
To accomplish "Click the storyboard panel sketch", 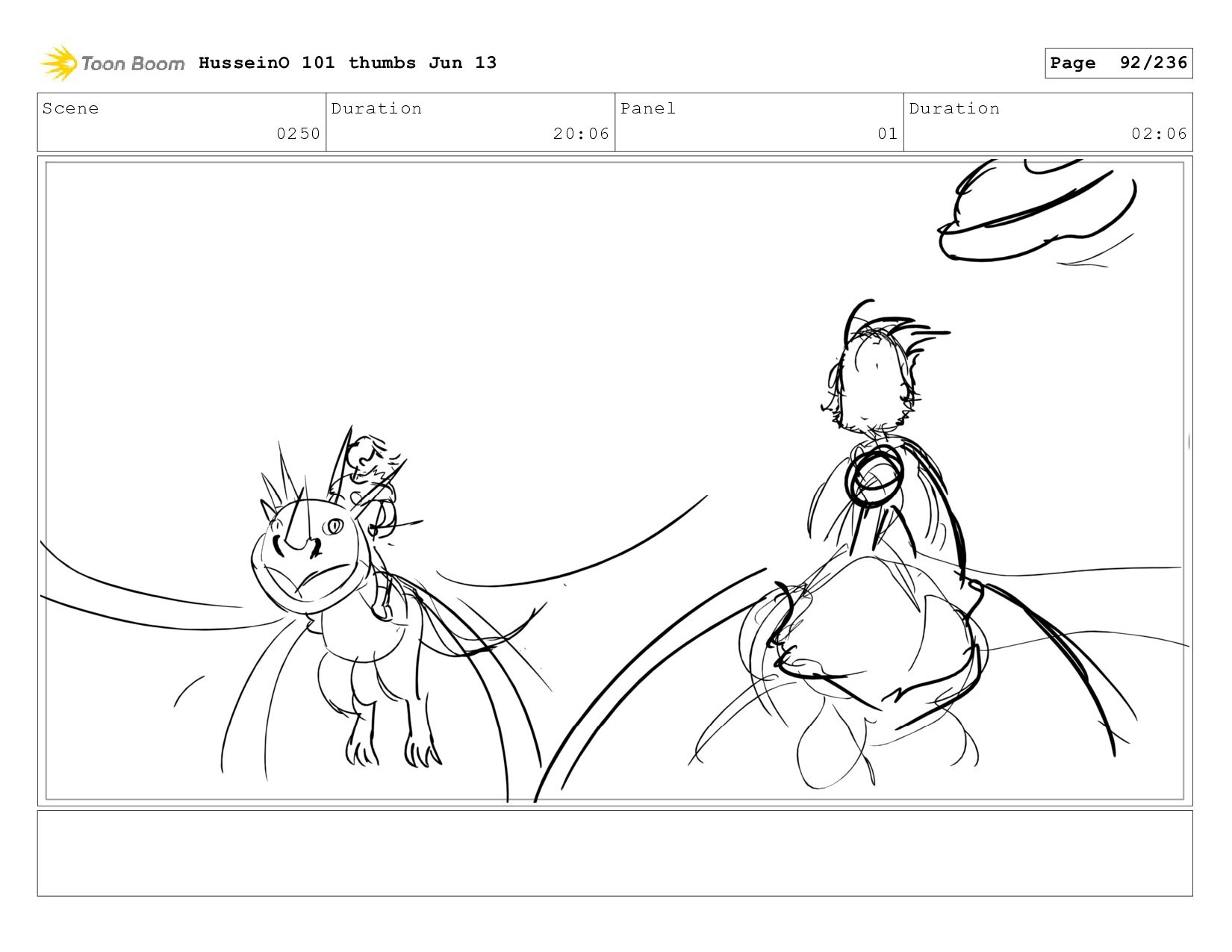I will pos(615,481).
